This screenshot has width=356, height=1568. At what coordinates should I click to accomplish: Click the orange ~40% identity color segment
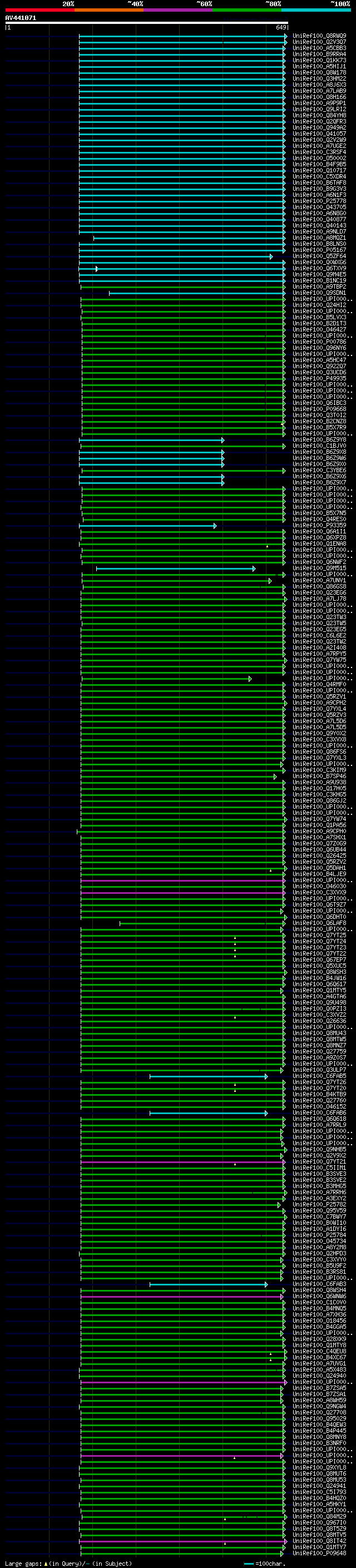[x=109, y=10]
